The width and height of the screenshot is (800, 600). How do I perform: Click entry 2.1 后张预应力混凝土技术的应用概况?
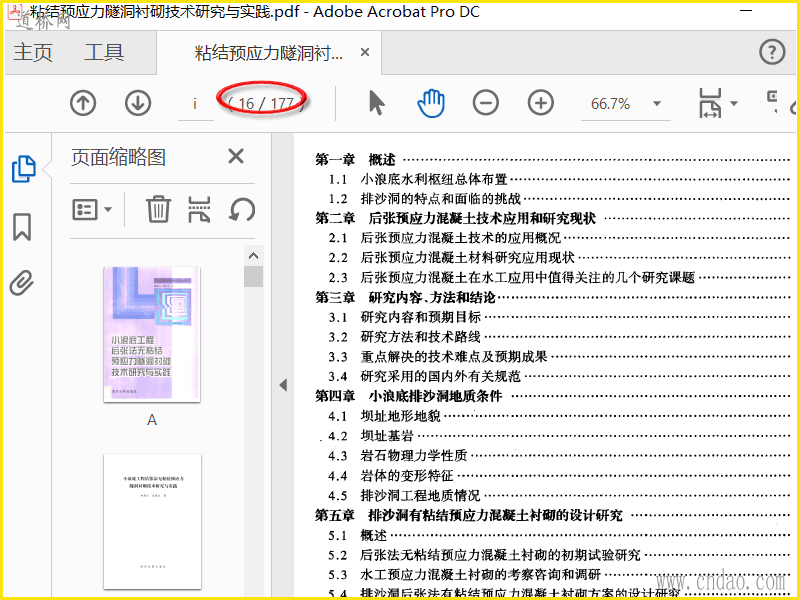coord(444,238)
